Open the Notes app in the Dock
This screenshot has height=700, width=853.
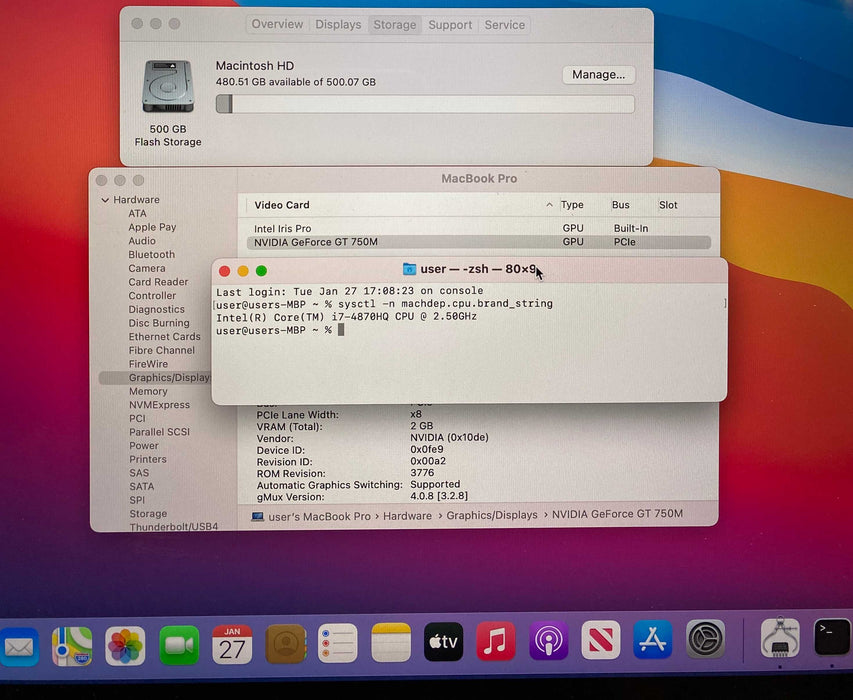point(391,643)
